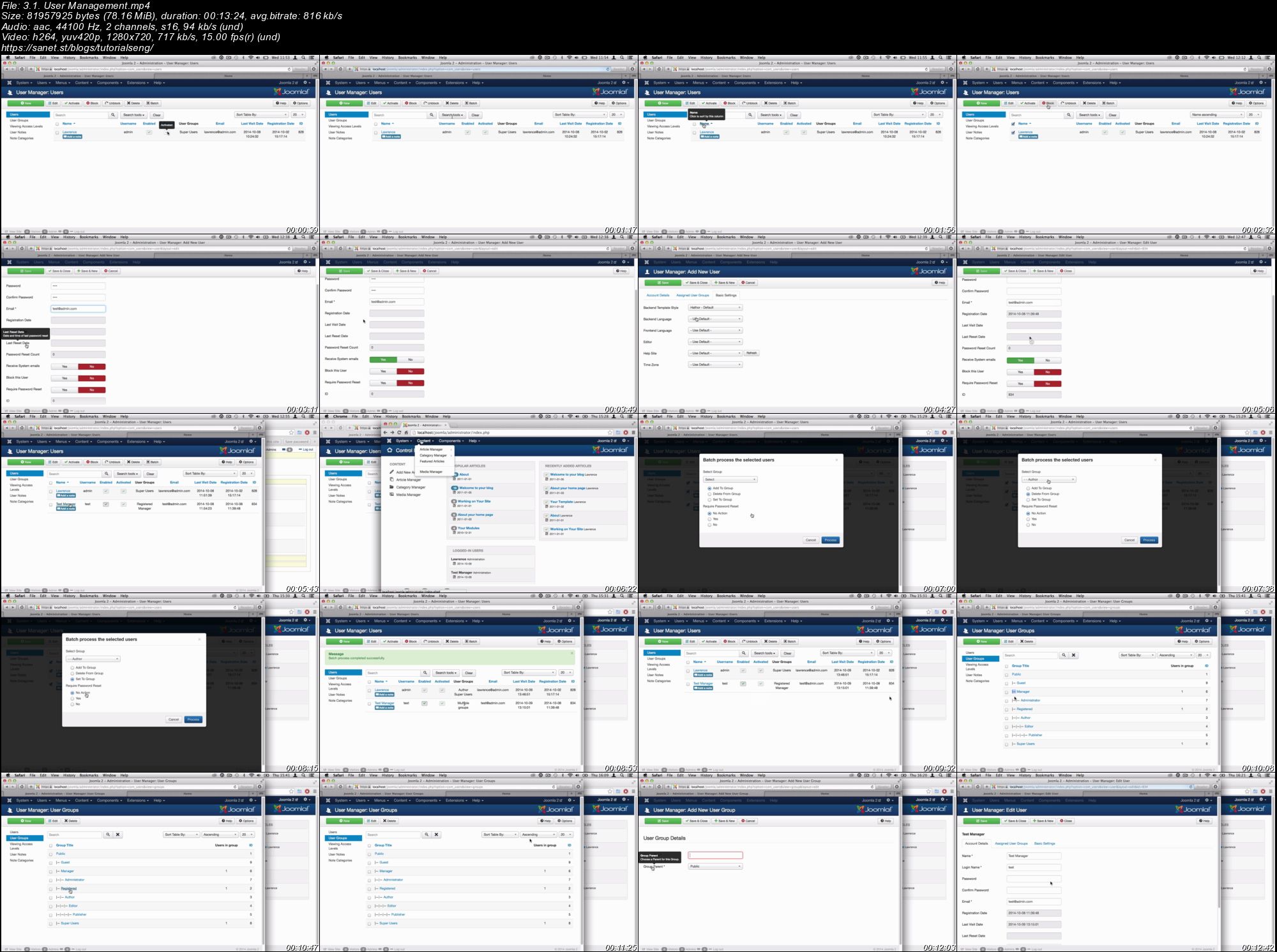Tick the select-all checkbox in the 00:00:39 frame's table header
Viewport: 1277px width, 952px height.
coord(57,124)
